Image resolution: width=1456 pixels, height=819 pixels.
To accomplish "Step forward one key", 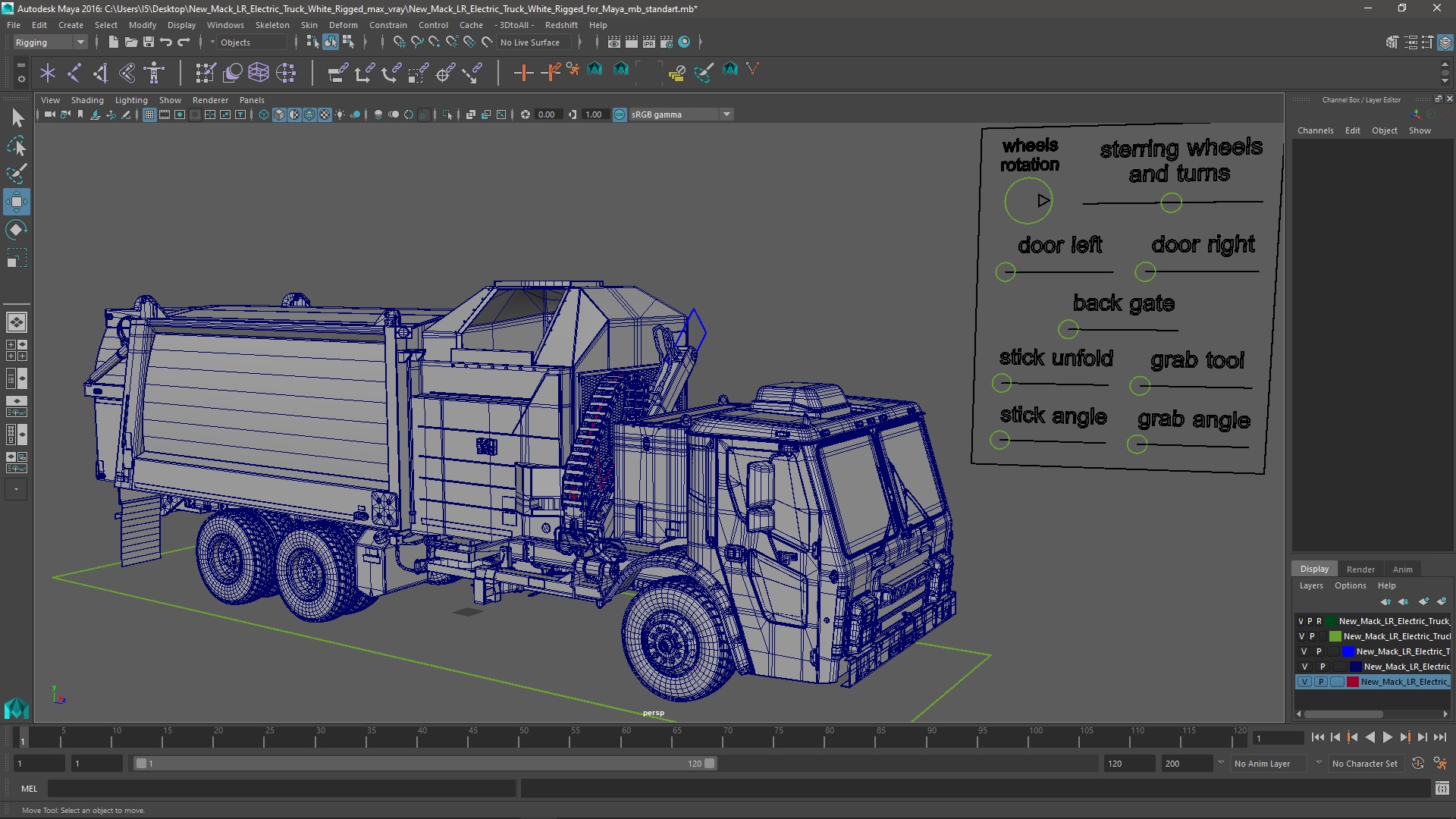I will click(1405, 737).
